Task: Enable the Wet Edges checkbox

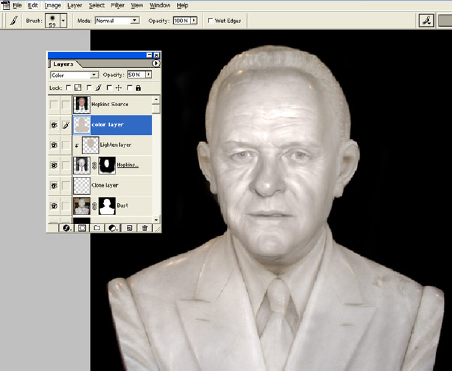Action: click(210, 21)
